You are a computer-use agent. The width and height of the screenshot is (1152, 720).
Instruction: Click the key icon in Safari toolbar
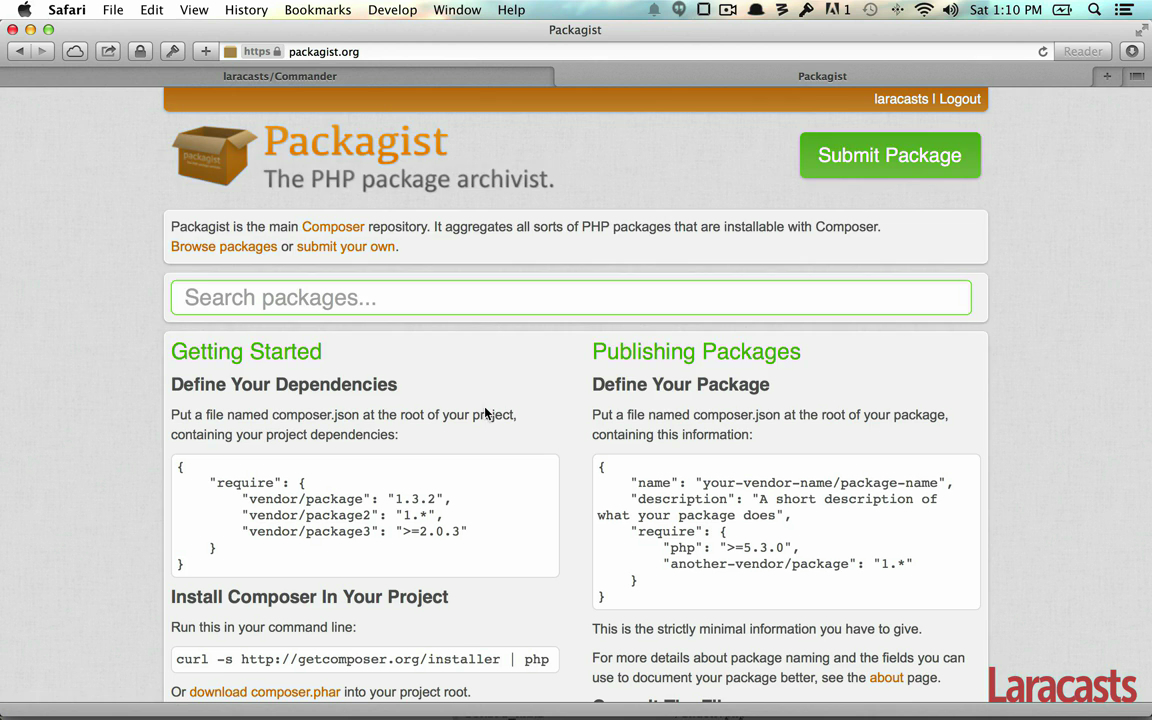pyautogui.click(x=173, y=51)
